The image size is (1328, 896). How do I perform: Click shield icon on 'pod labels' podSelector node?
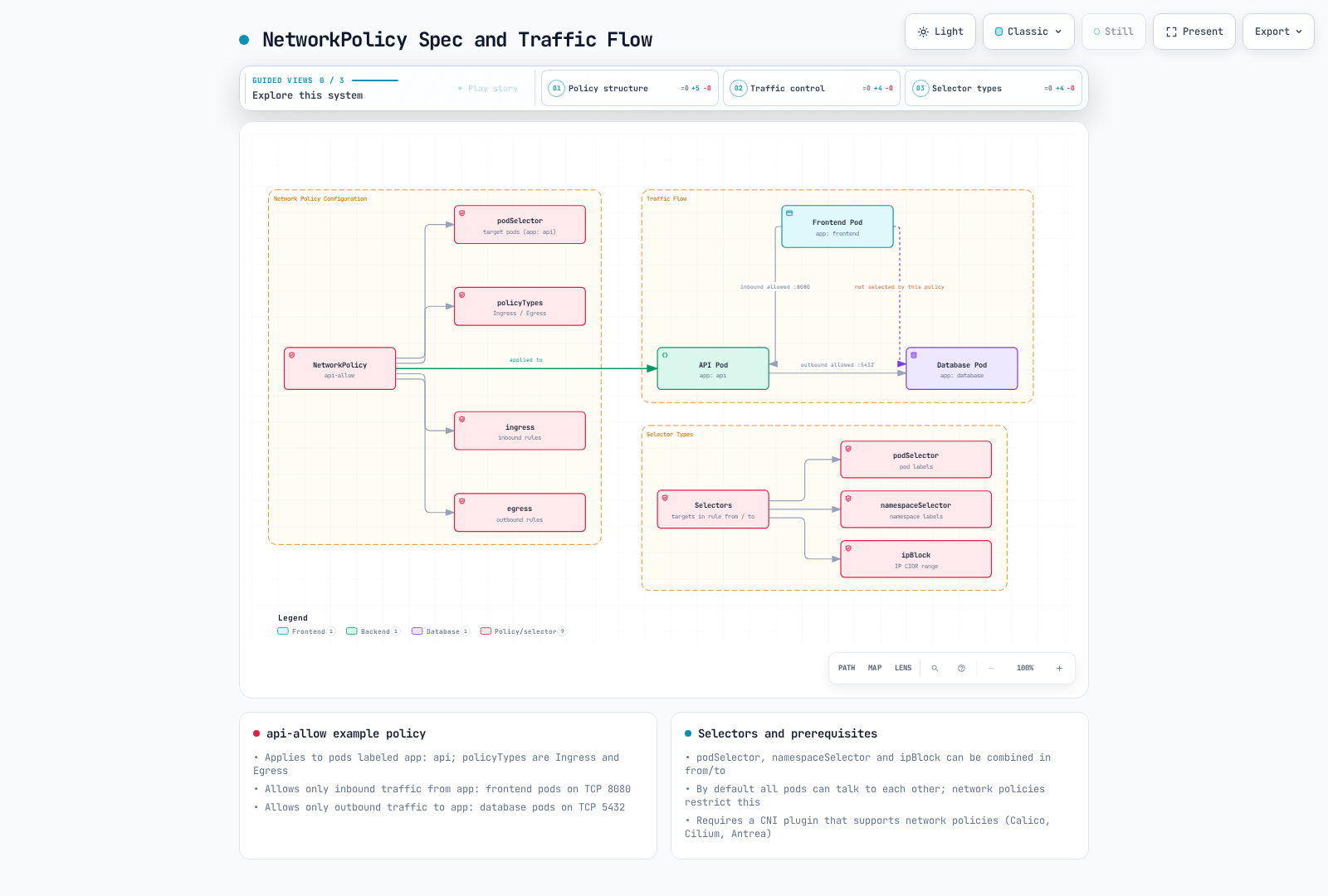[x=848, y=449]
